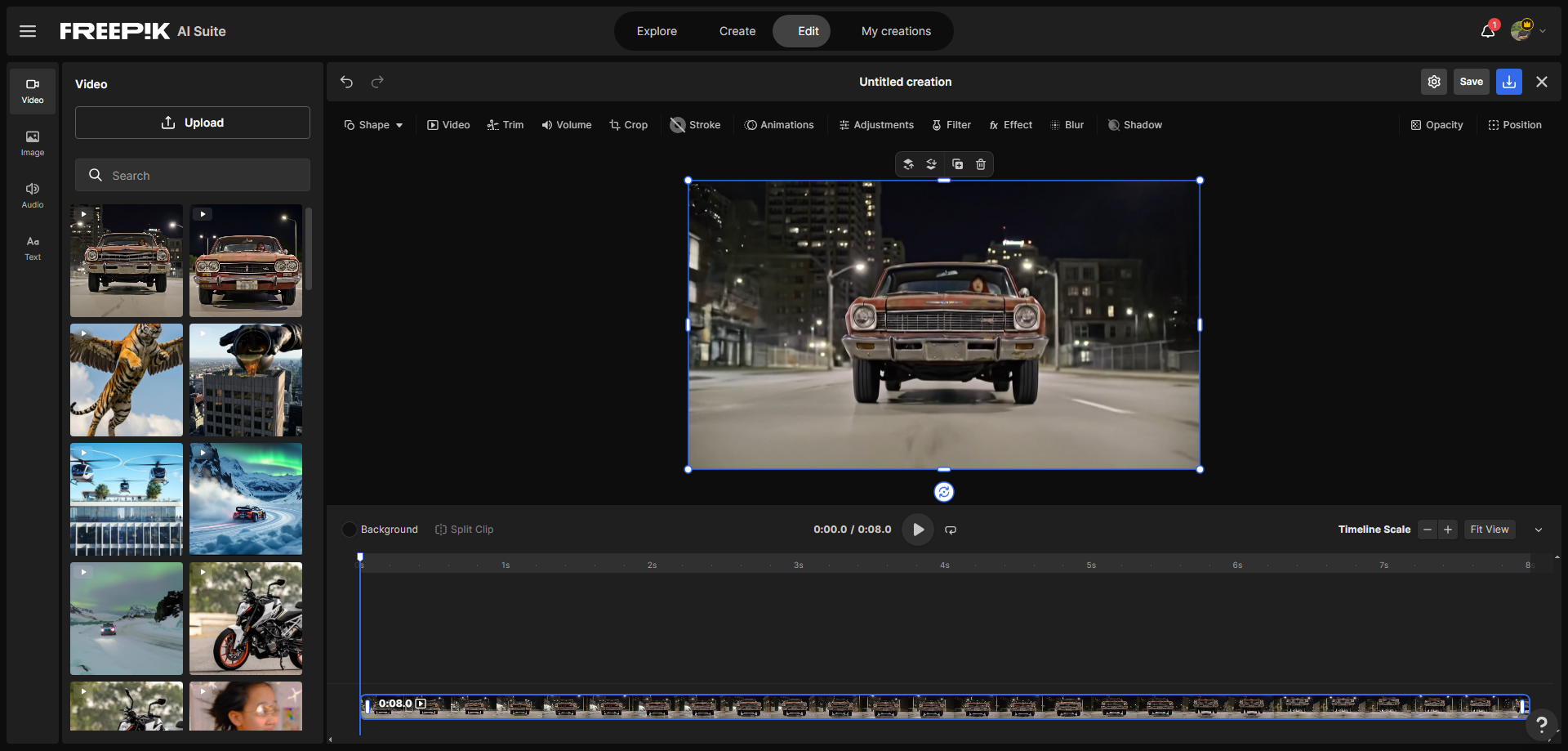Toggle the Stroke option
The width and height of the screenshot is (1568, 751).
(695, 125)
